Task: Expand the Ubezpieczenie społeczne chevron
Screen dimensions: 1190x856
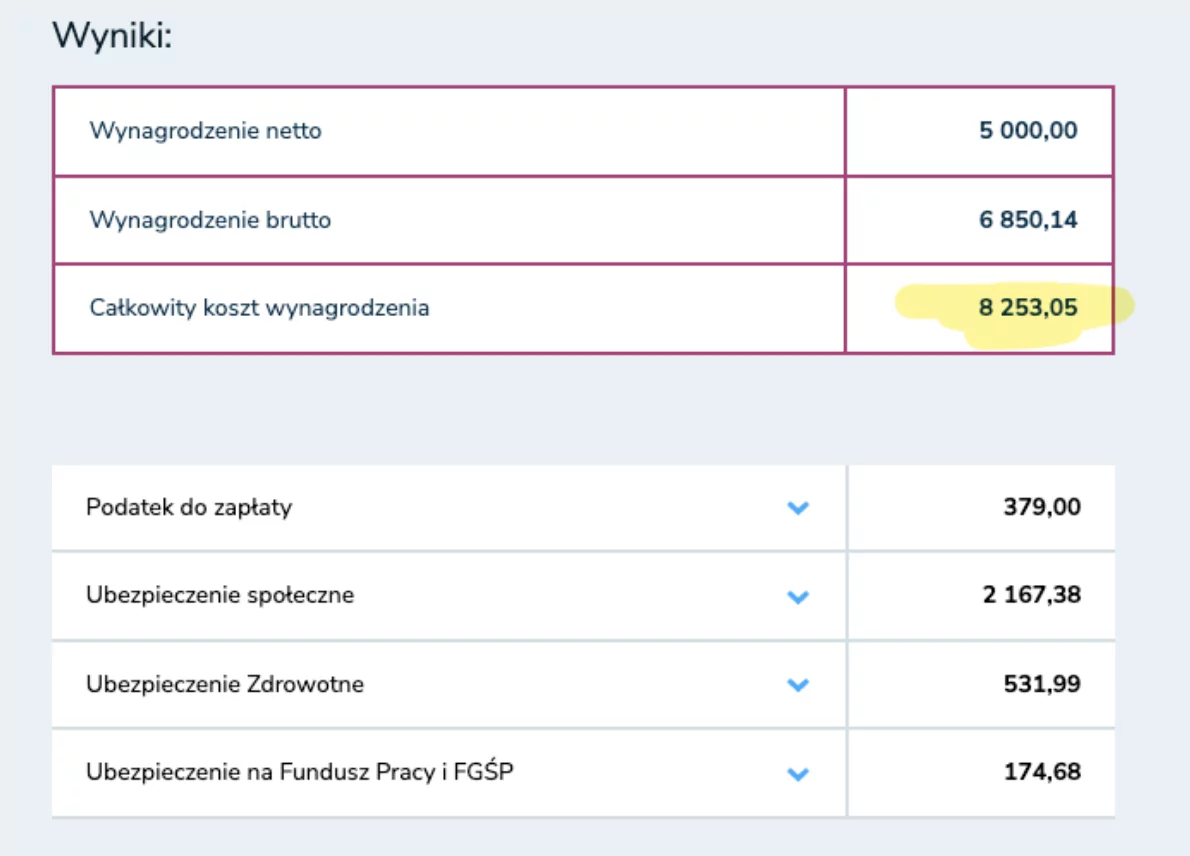Action: tap(798, 597)
